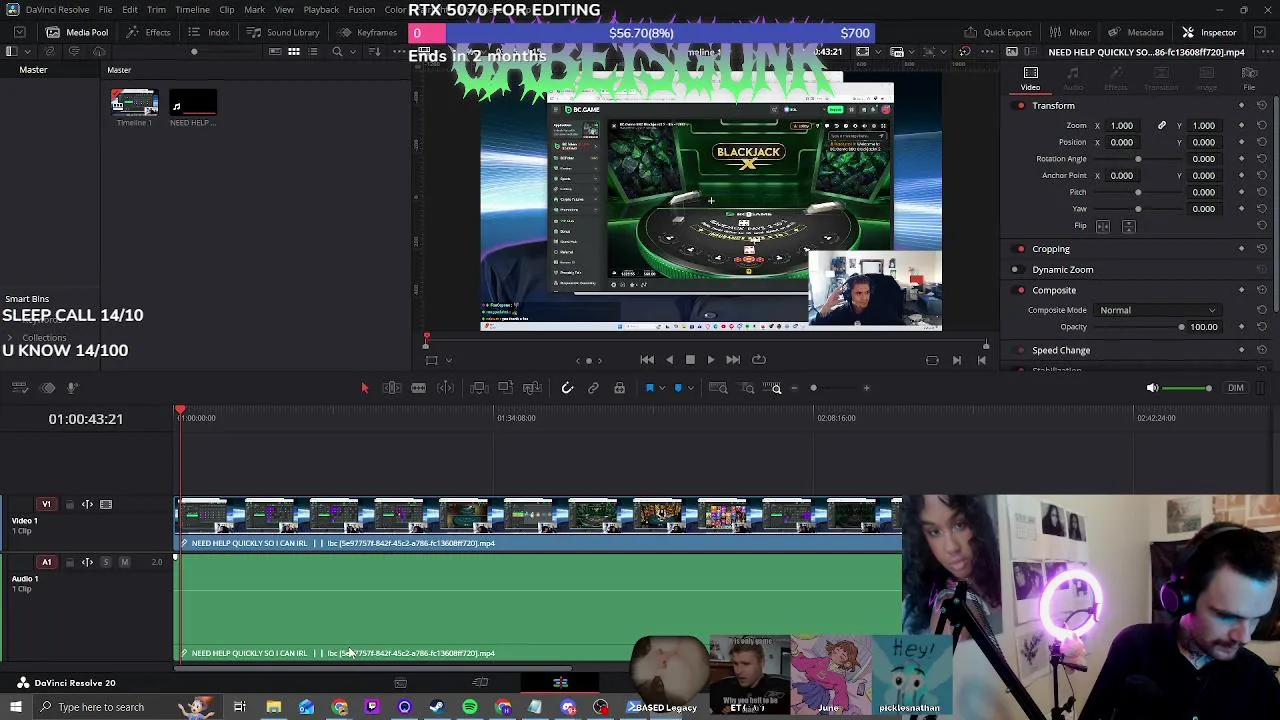Viewport: 1280px width, 720px height.
Task: Click the Flip vertical button
Action: [1129, 226]
